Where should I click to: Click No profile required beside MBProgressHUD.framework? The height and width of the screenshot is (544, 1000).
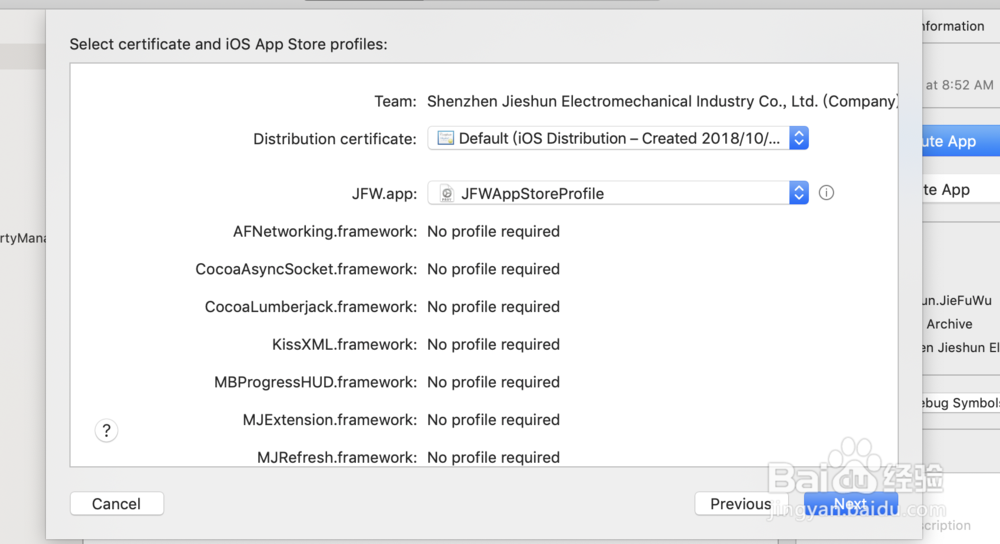pyautogui.click(x=493, y=382)
